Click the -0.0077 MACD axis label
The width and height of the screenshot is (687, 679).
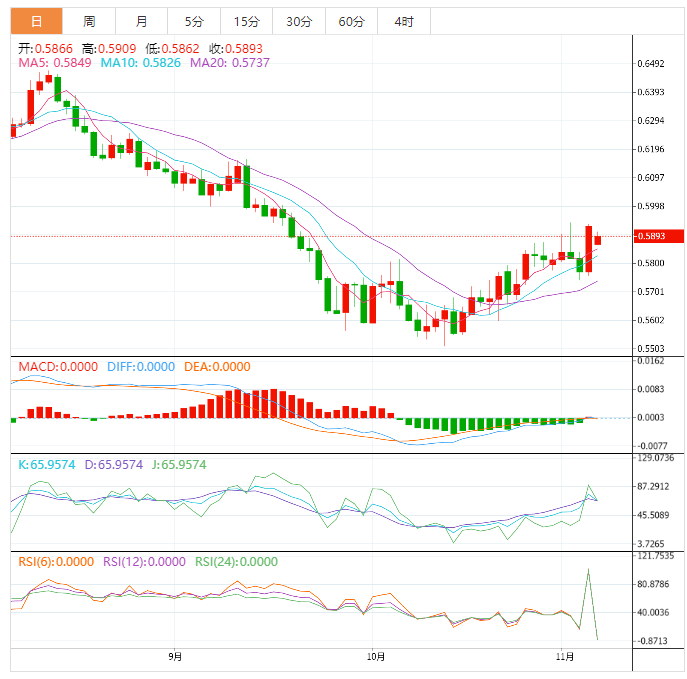pos(652,446)
